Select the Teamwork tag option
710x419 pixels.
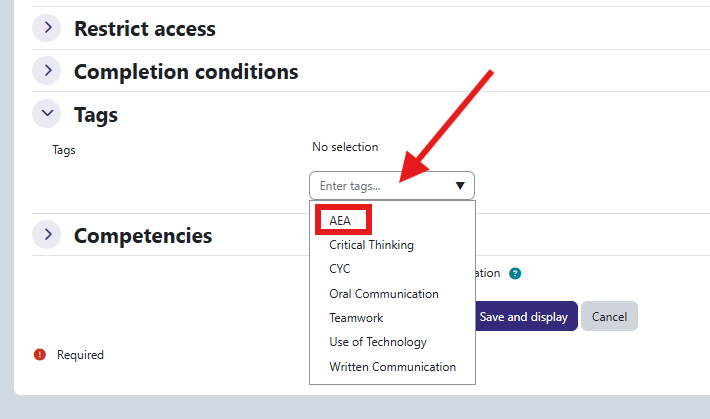pyautogui.click(x=356, y=318)
